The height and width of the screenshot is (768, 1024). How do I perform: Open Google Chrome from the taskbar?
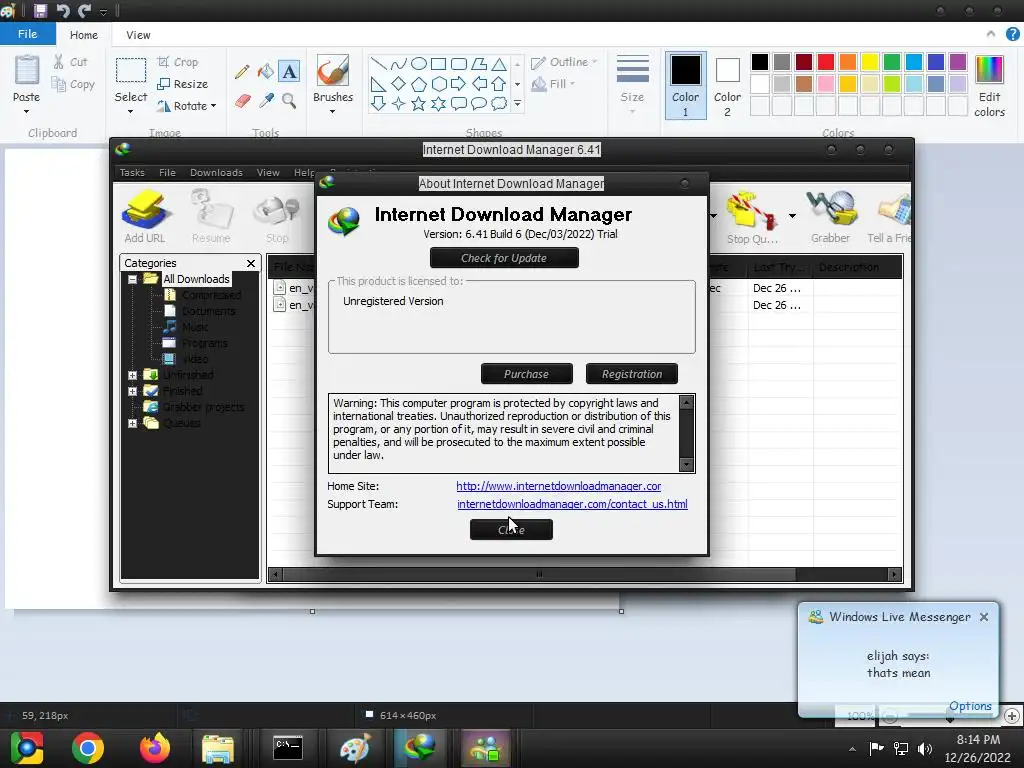coord(88,748)
